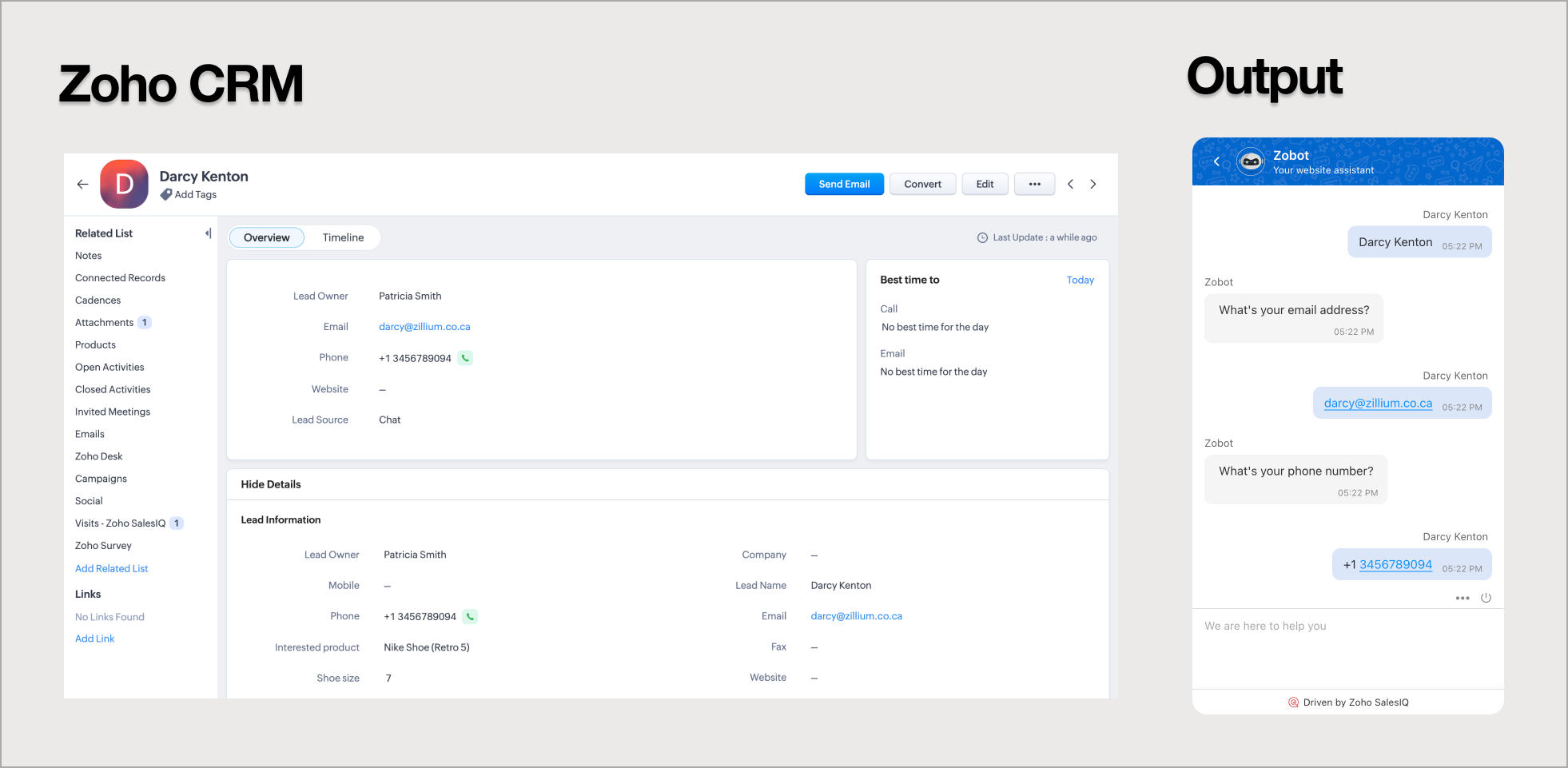Screen dimensions: 1568x768
Task: Open the more actions ellipsis button
Action: point(1034,185)
